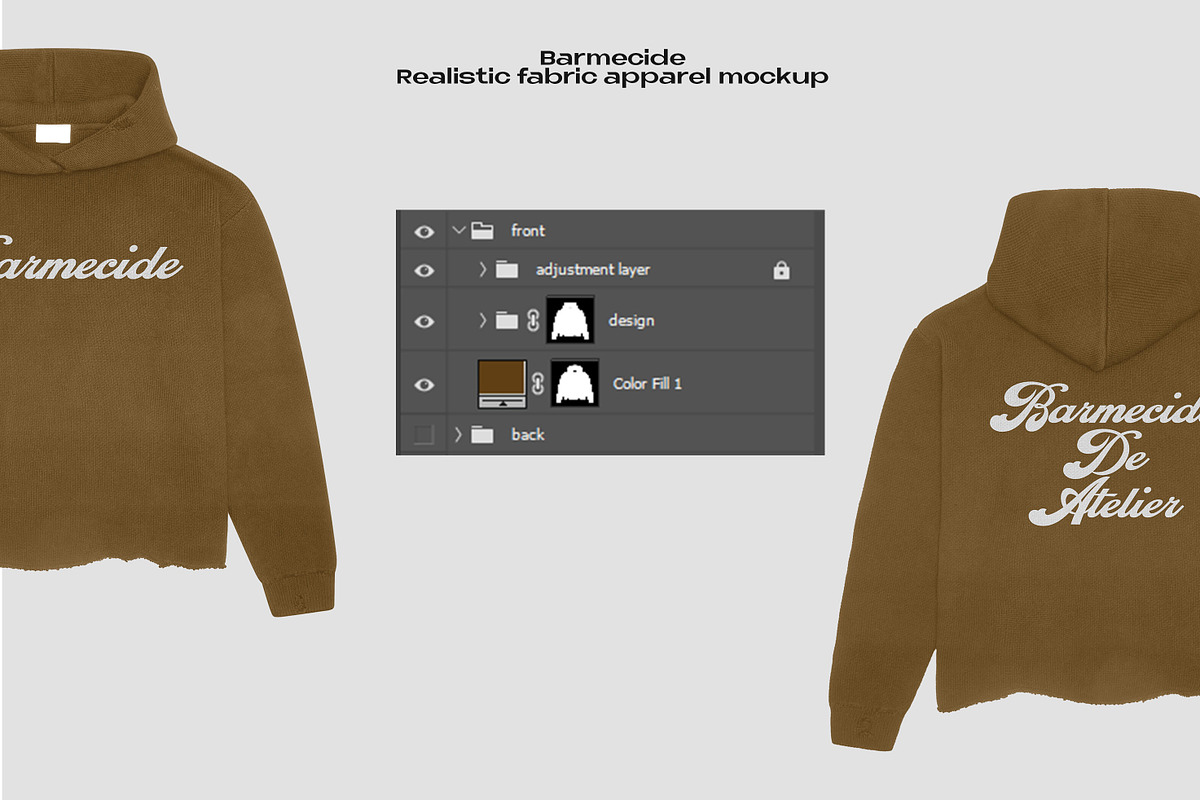Select the 'back' layer name

pos(528,434)
